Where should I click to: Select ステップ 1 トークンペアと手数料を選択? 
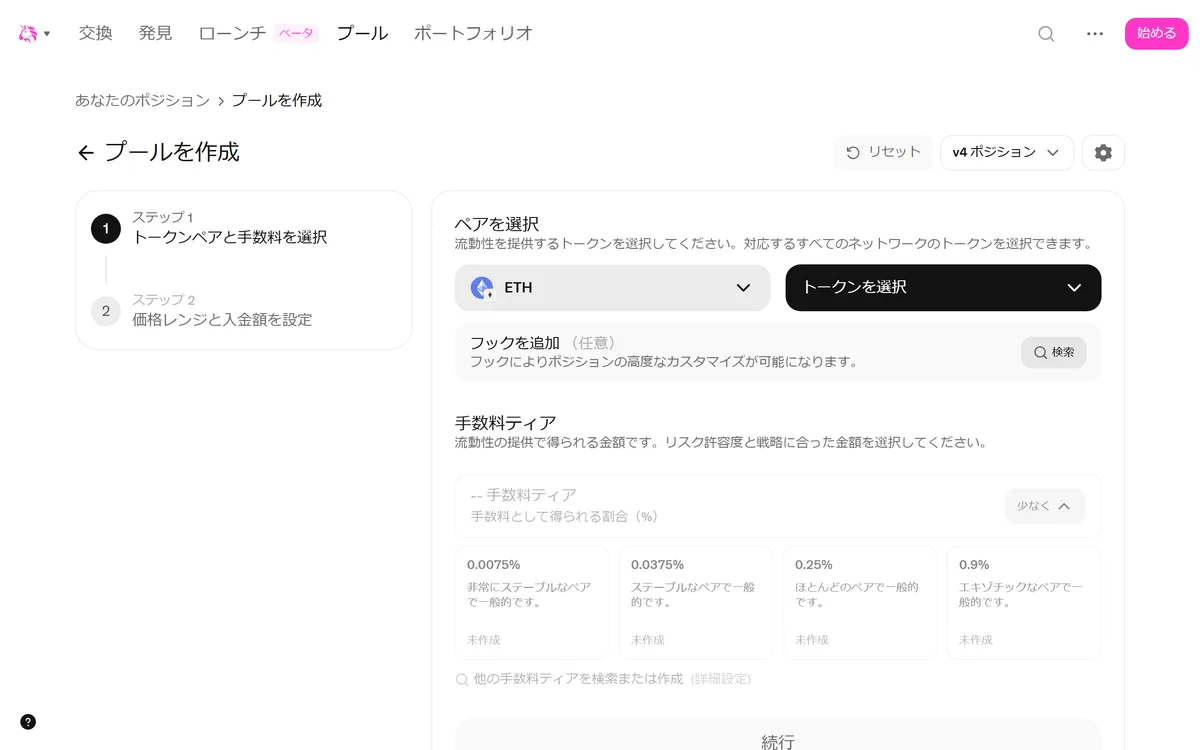244,228
